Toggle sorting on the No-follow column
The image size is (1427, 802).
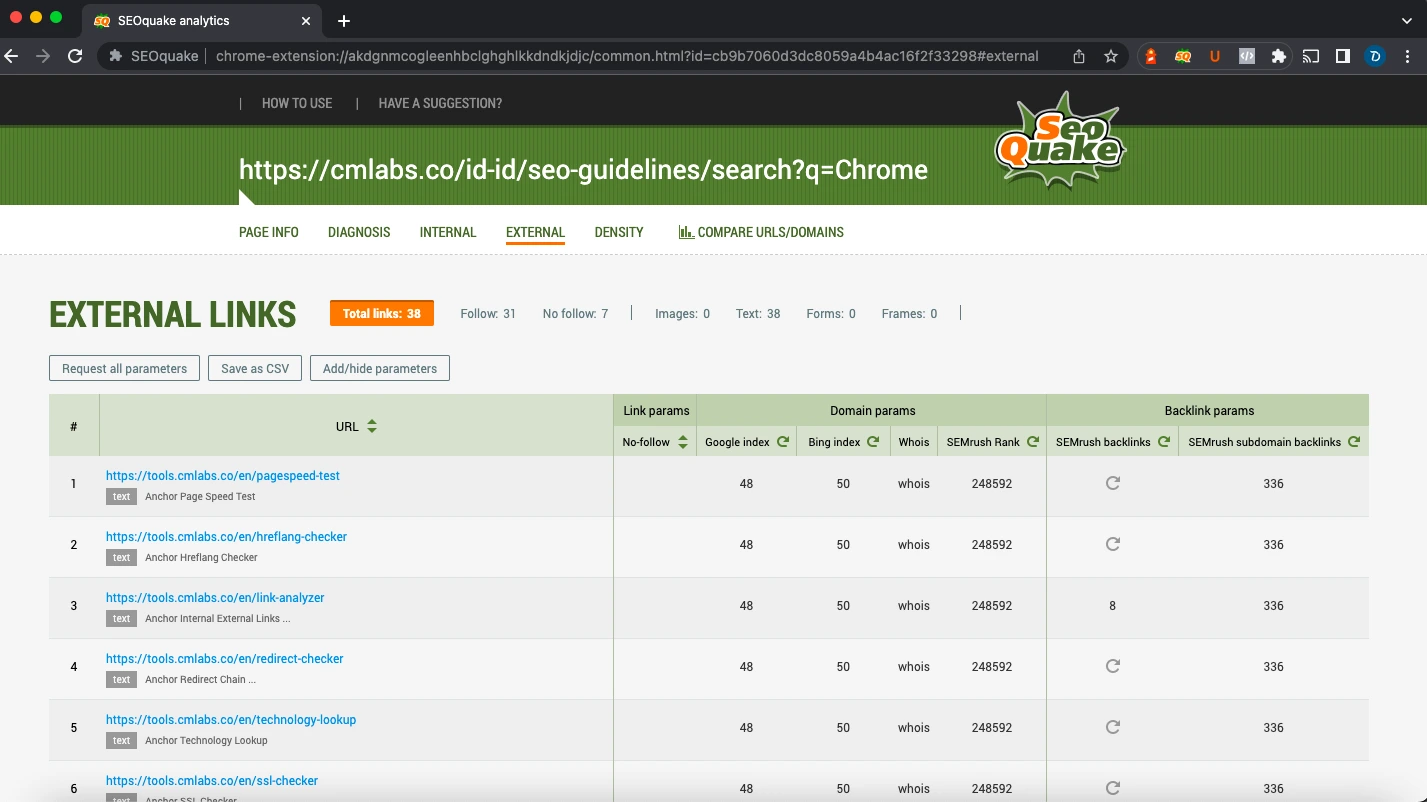(681, 441)
